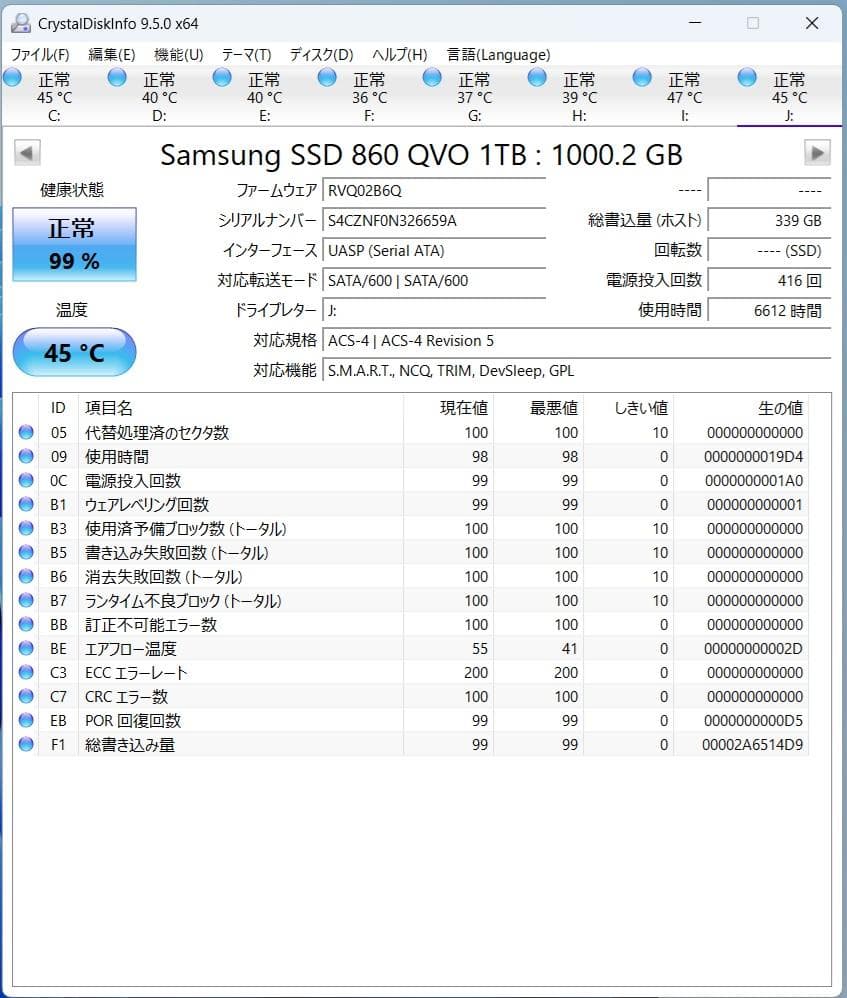Click the しきい値 column header

pyautogui.click(x=628, y=408)
